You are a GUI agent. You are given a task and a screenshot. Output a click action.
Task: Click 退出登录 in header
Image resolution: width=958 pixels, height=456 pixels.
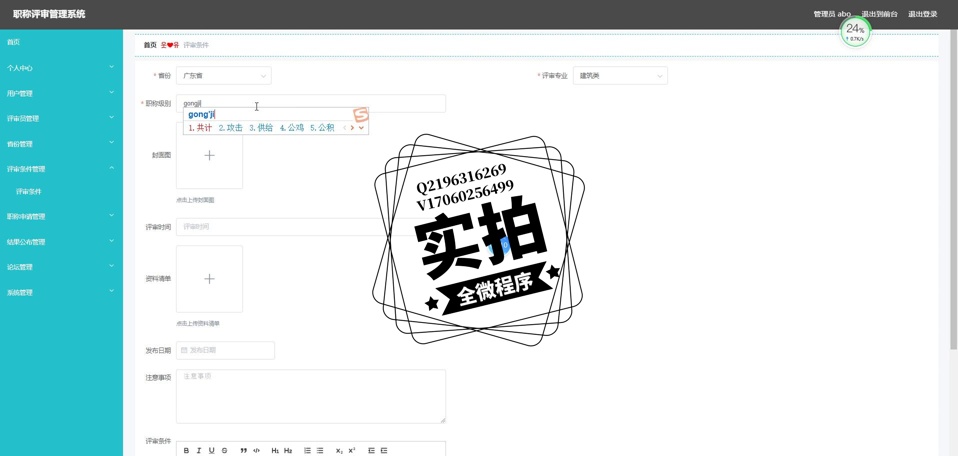tap(923, 14)
